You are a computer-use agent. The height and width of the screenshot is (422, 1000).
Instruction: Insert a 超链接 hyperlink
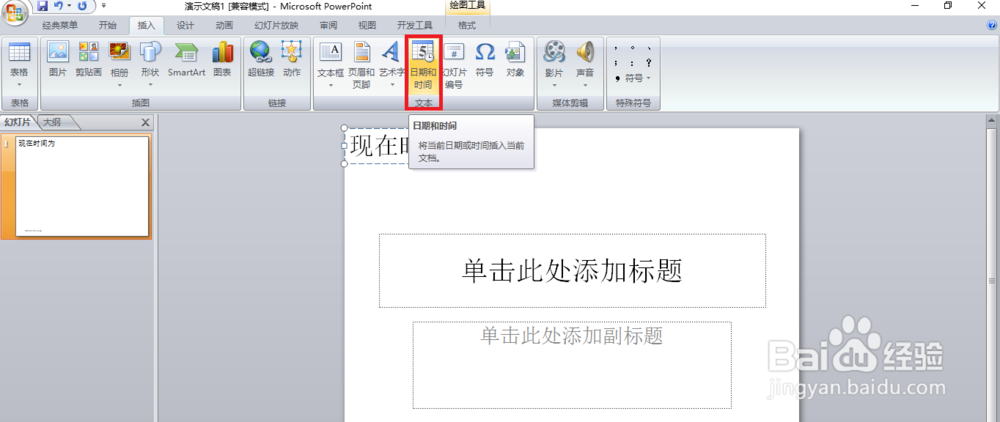261,60
